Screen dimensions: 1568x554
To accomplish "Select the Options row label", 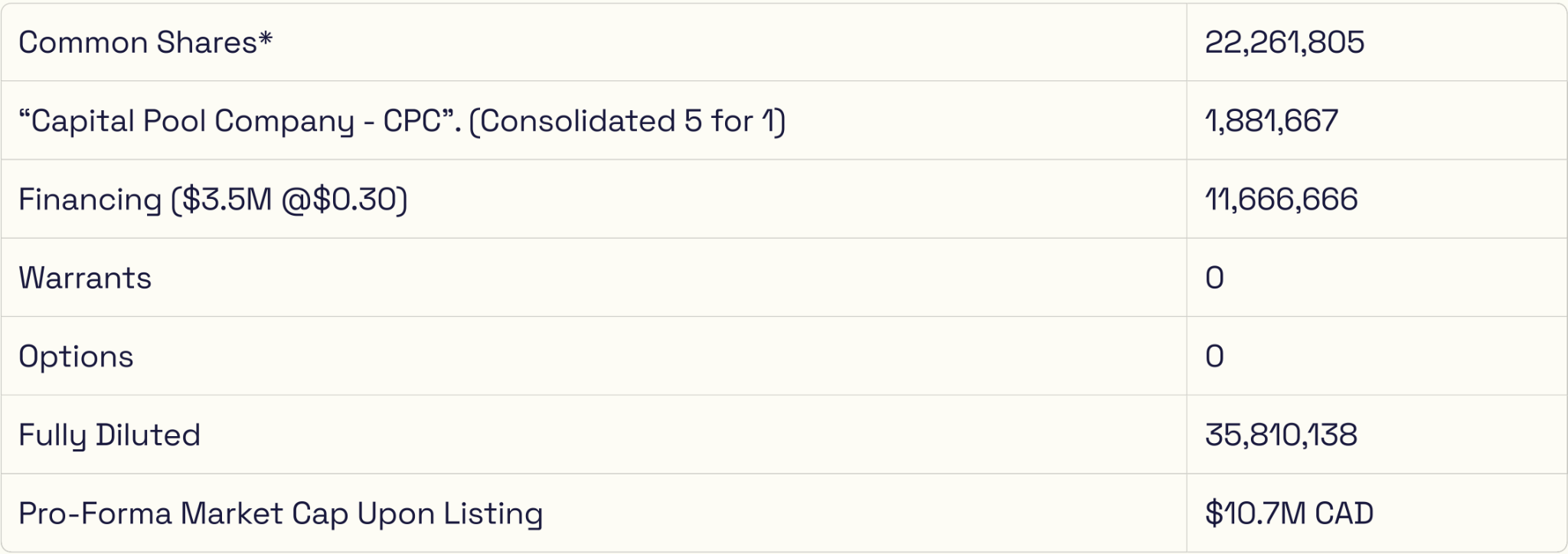I will tap(76, 357).
